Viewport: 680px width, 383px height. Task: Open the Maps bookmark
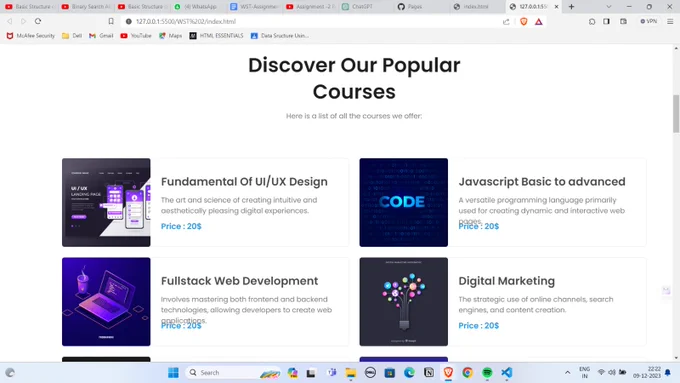click(170, 36)
